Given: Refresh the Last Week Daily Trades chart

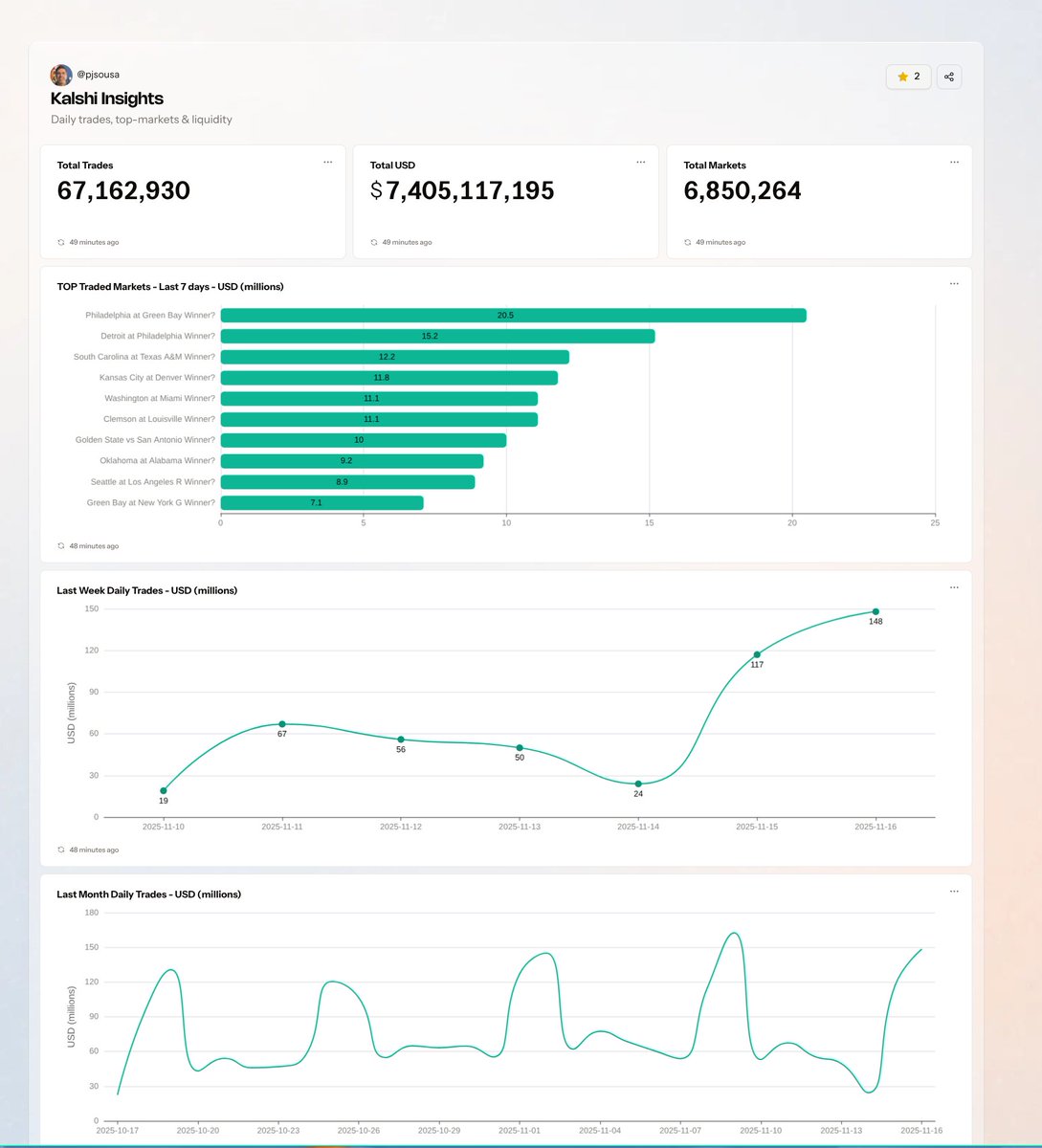Looking at the screenshot, I should (59, 850).
